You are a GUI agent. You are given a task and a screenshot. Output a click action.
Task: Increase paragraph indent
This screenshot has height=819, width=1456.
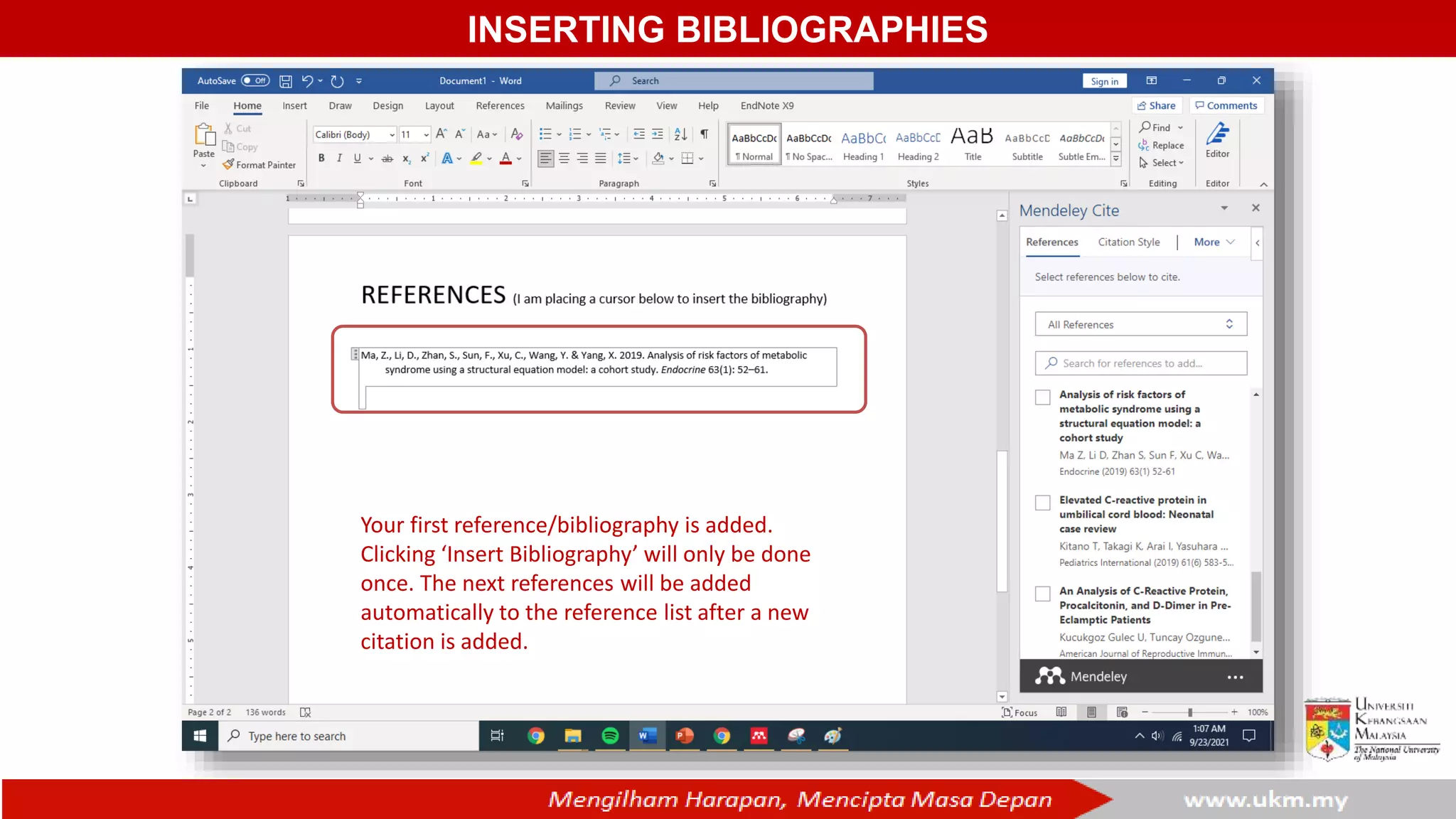pyautogui.click(x=658, y=134)
